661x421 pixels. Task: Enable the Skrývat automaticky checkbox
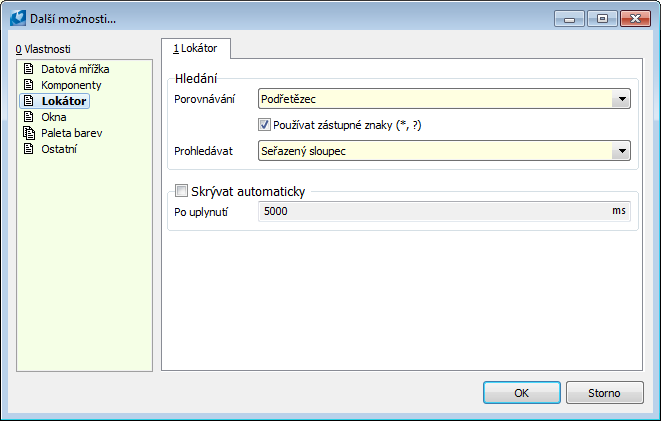click(181, 190)
